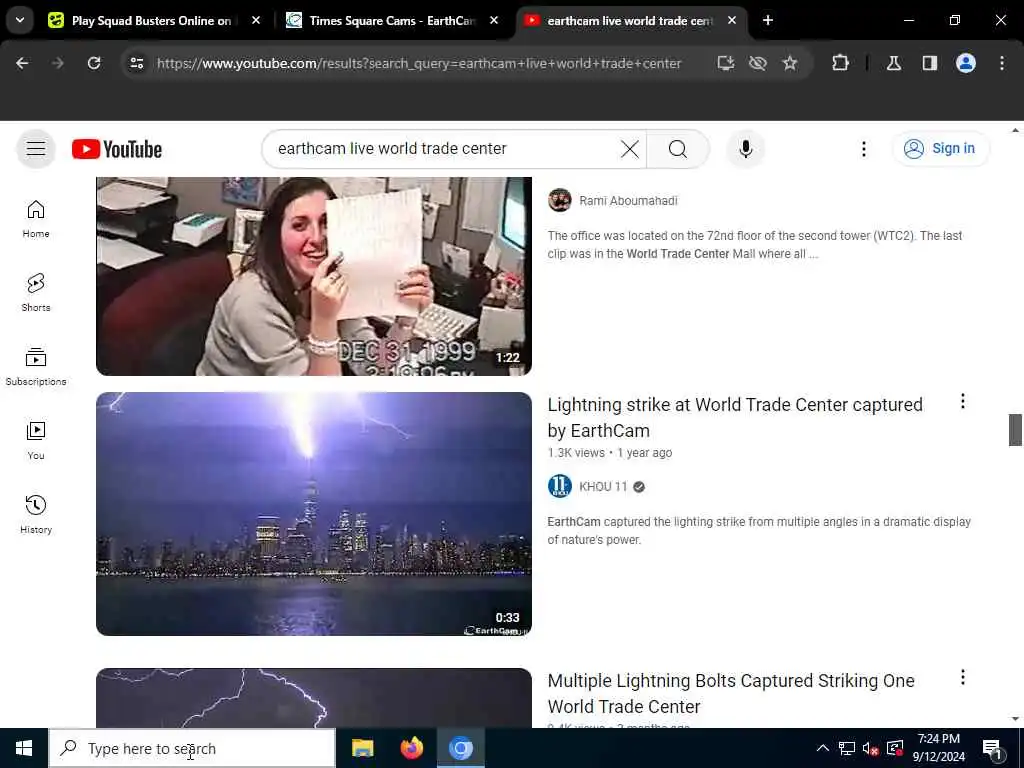Open the You section in sidebar
Screen dimensions: 1024x768
coord(36,440)
